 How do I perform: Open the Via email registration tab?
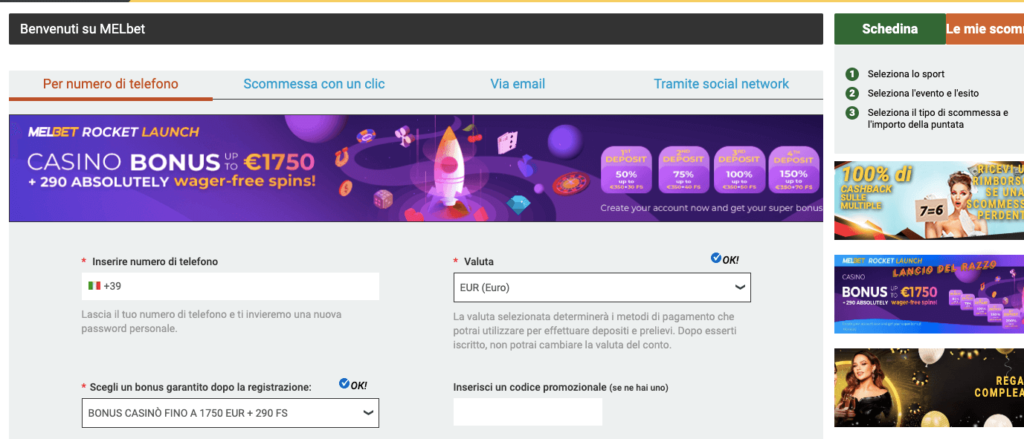point(518,84)
